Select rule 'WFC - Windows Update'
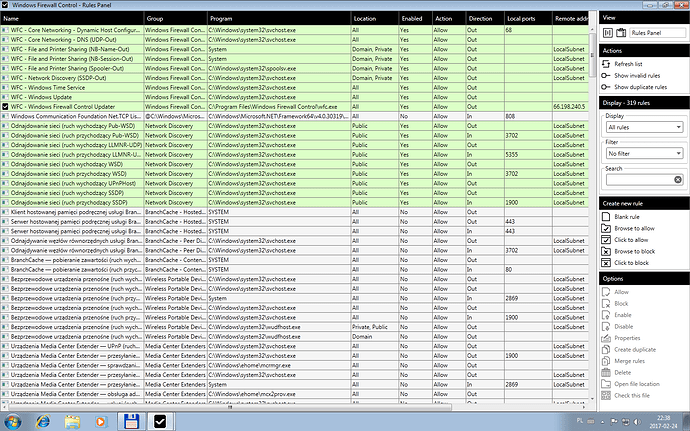Screen dimensions: 690x431 pyautogui.click(x=294, y=97)
